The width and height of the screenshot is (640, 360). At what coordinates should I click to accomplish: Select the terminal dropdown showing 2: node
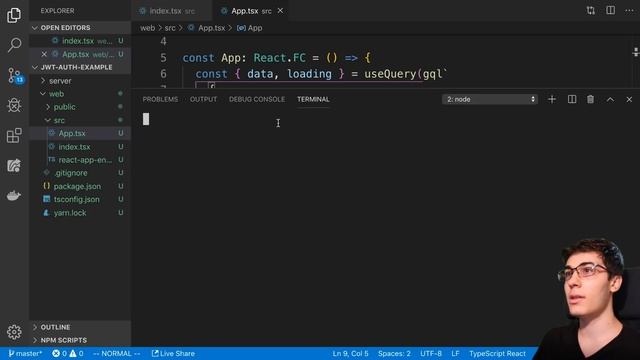click(490, 99)
